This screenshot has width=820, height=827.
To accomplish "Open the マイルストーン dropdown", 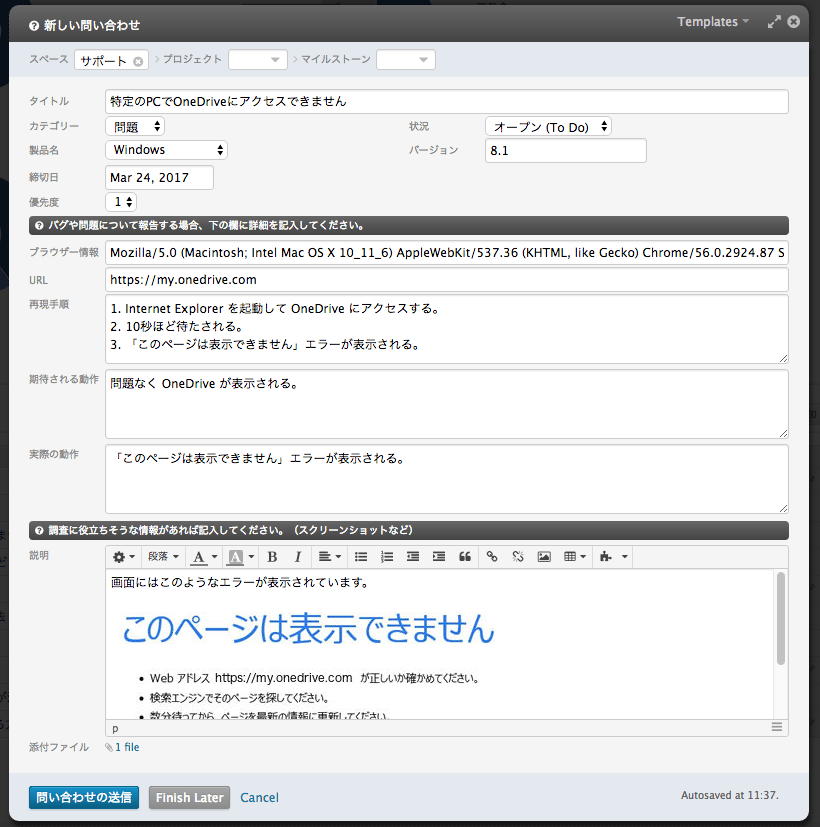I will tap(406, 60).
